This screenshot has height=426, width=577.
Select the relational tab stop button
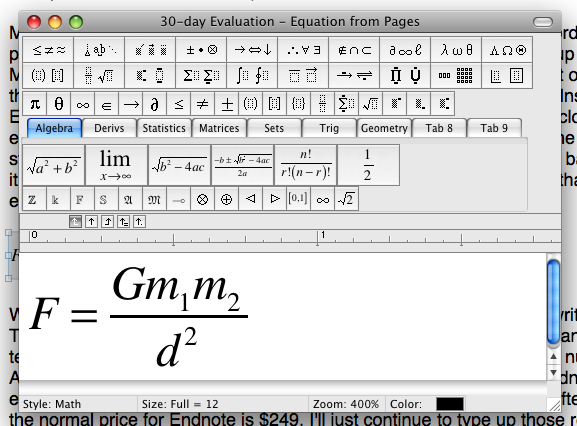[x=123, y=221]
